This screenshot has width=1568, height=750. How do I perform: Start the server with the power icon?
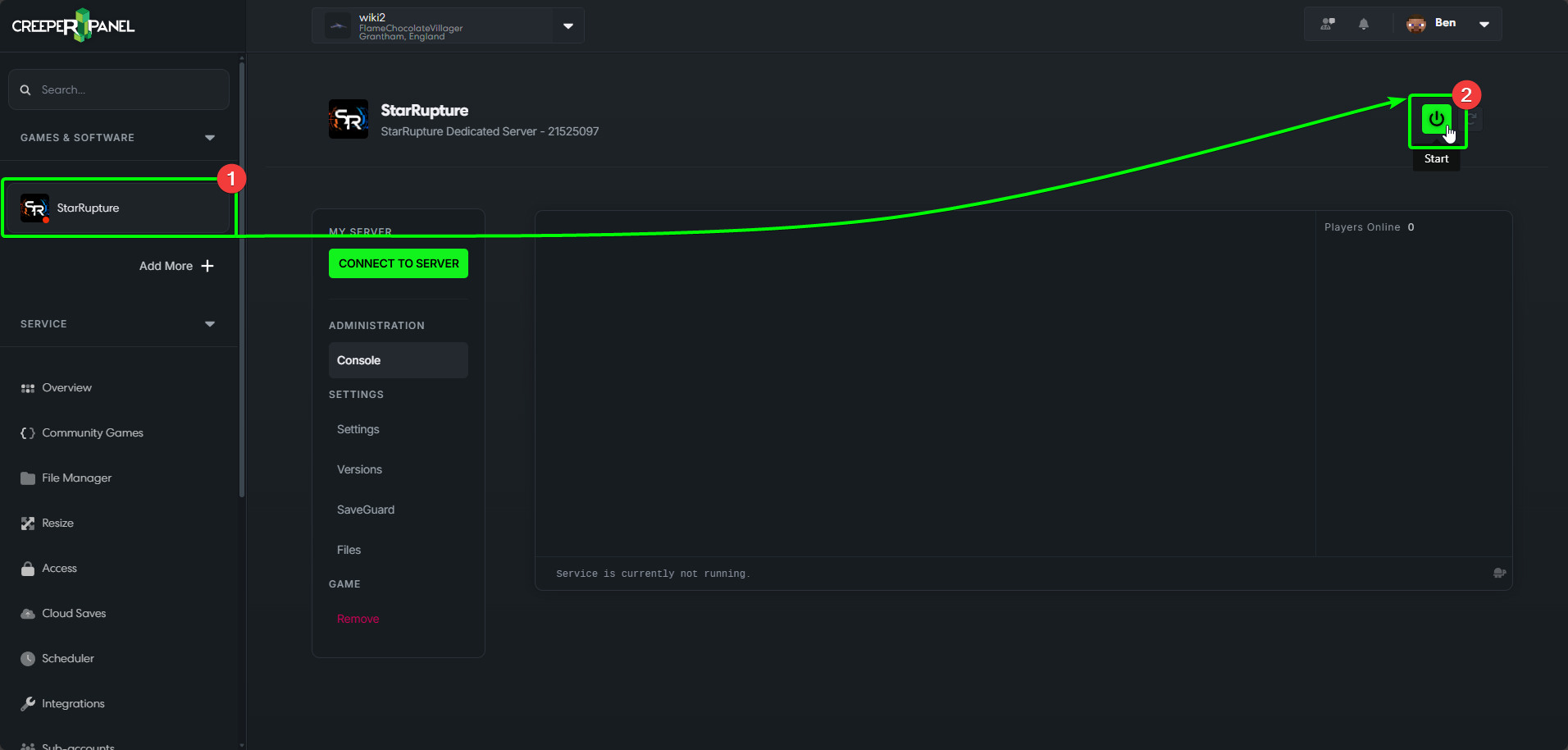click(x=1436, y=119)
